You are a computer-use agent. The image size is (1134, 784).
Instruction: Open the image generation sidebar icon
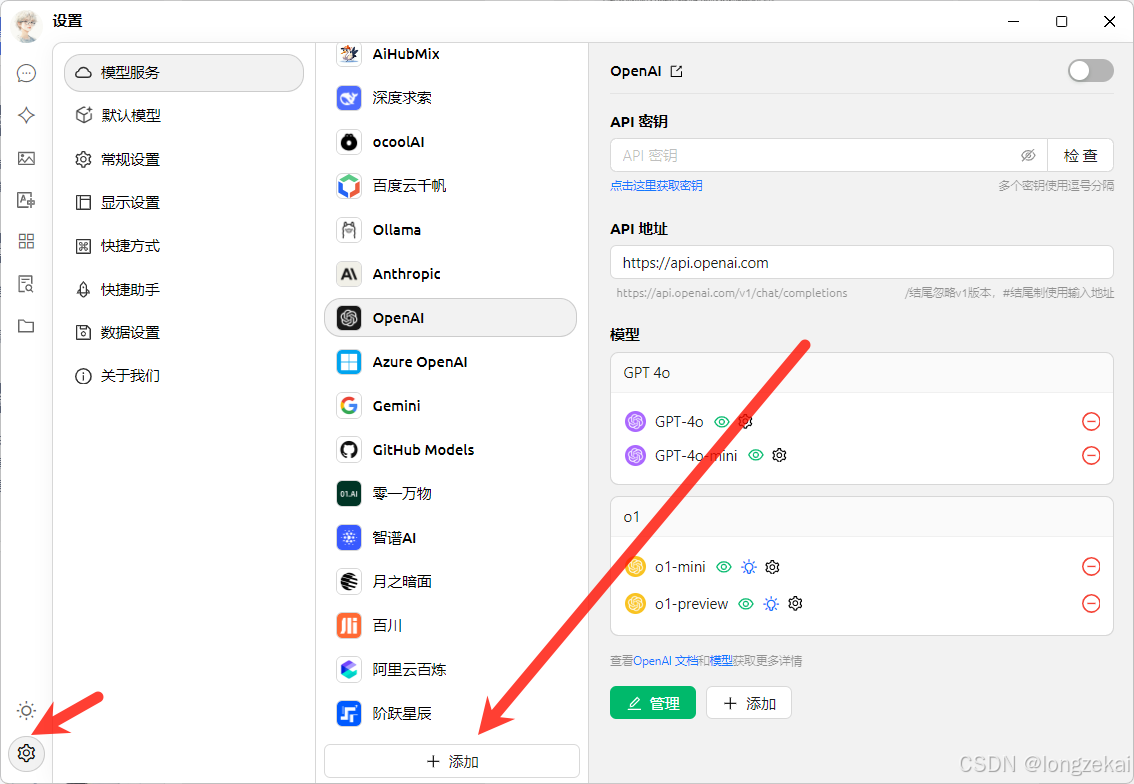click(26, 158)
